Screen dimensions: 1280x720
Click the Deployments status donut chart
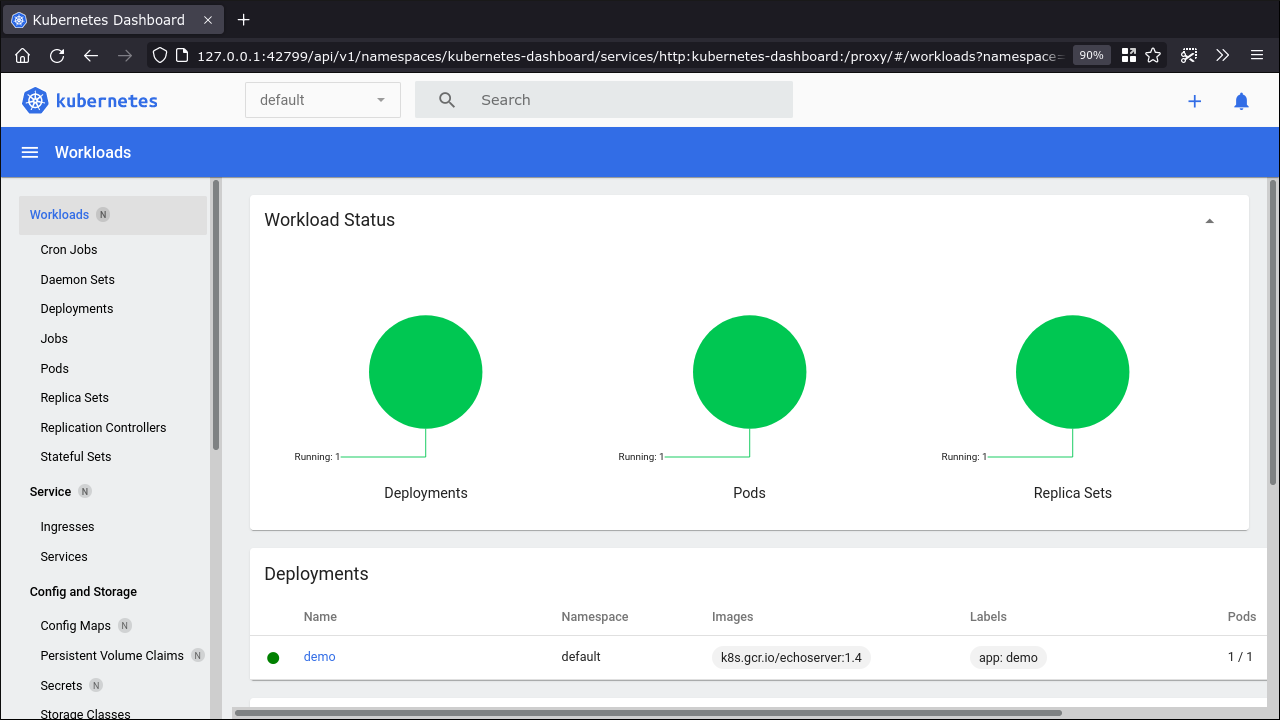click(425, 371)
